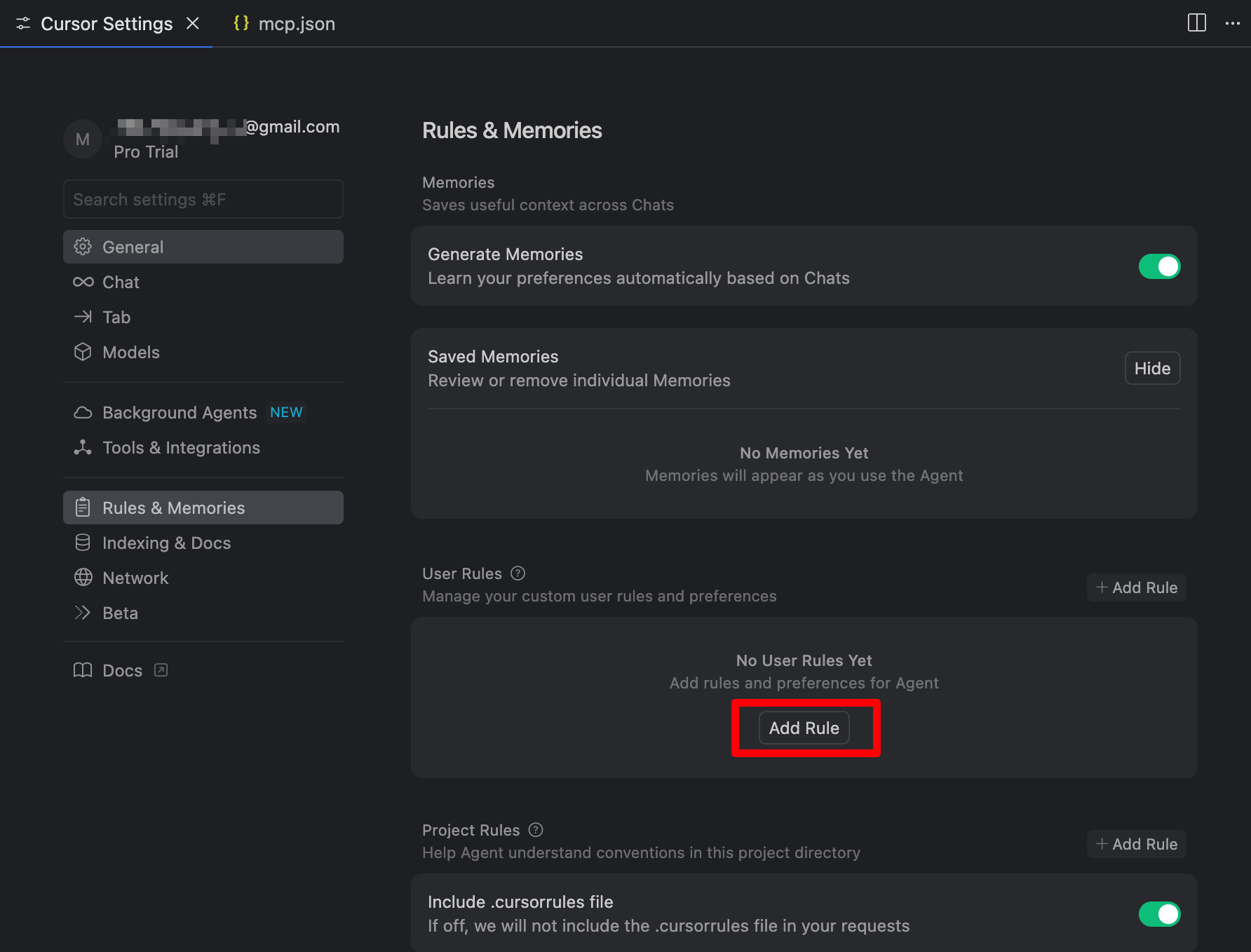Open Background Agents settings
The width and height of the screenshot is (1251, 952).
[203, 412]
